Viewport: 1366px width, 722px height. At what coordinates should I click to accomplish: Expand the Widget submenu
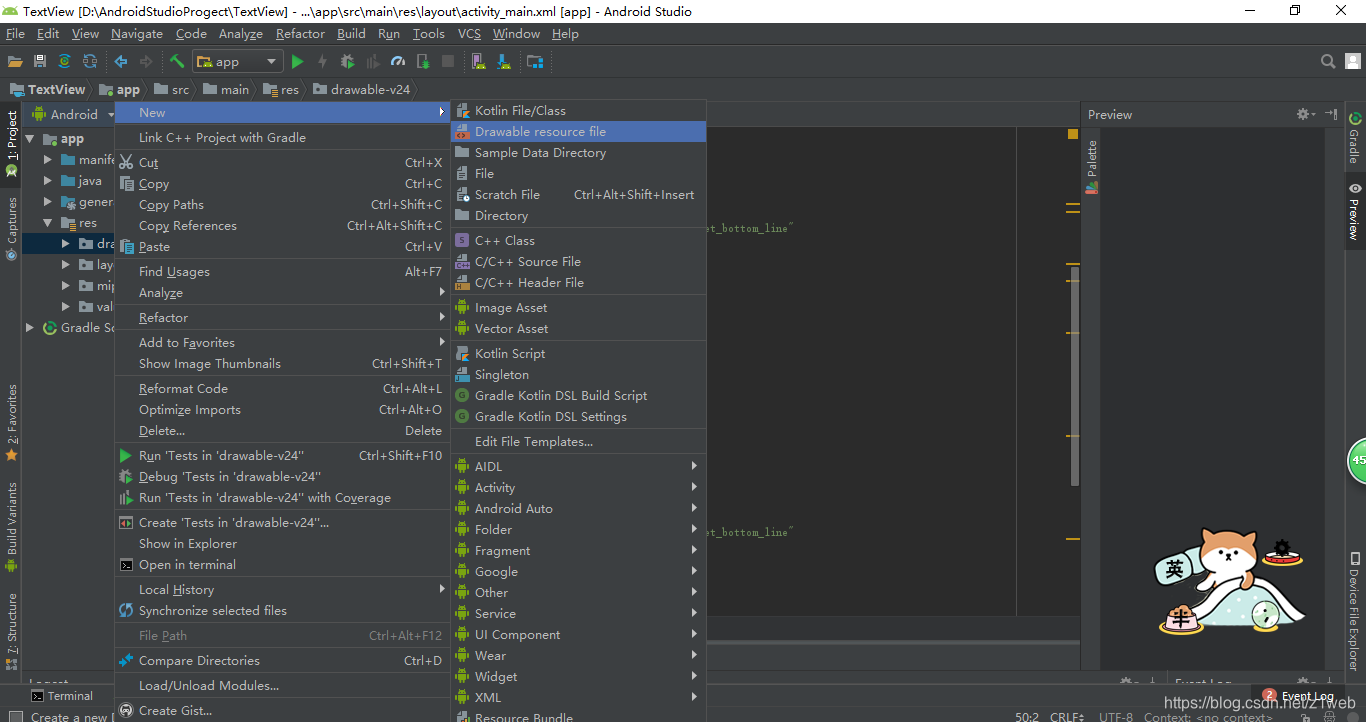[579, 677]
